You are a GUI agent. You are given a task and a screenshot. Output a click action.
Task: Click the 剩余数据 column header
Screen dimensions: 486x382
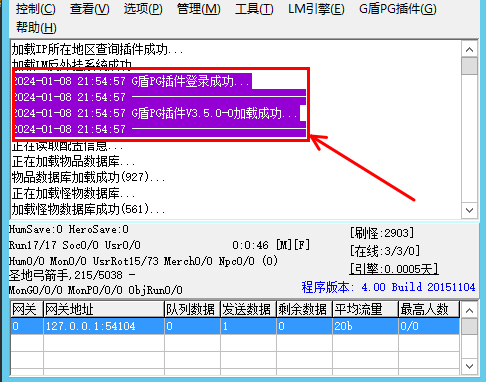pos(304,309)
